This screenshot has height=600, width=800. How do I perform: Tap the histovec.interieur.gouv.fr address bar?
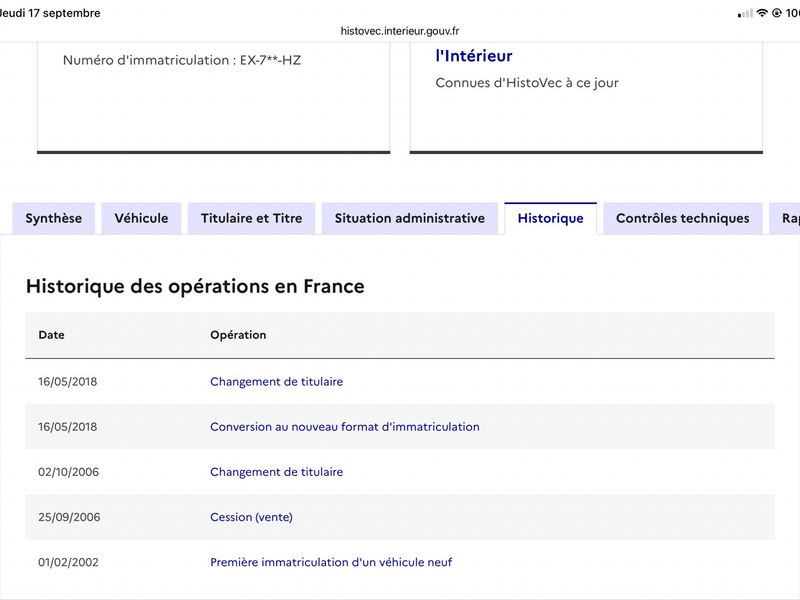click(400, 31)
